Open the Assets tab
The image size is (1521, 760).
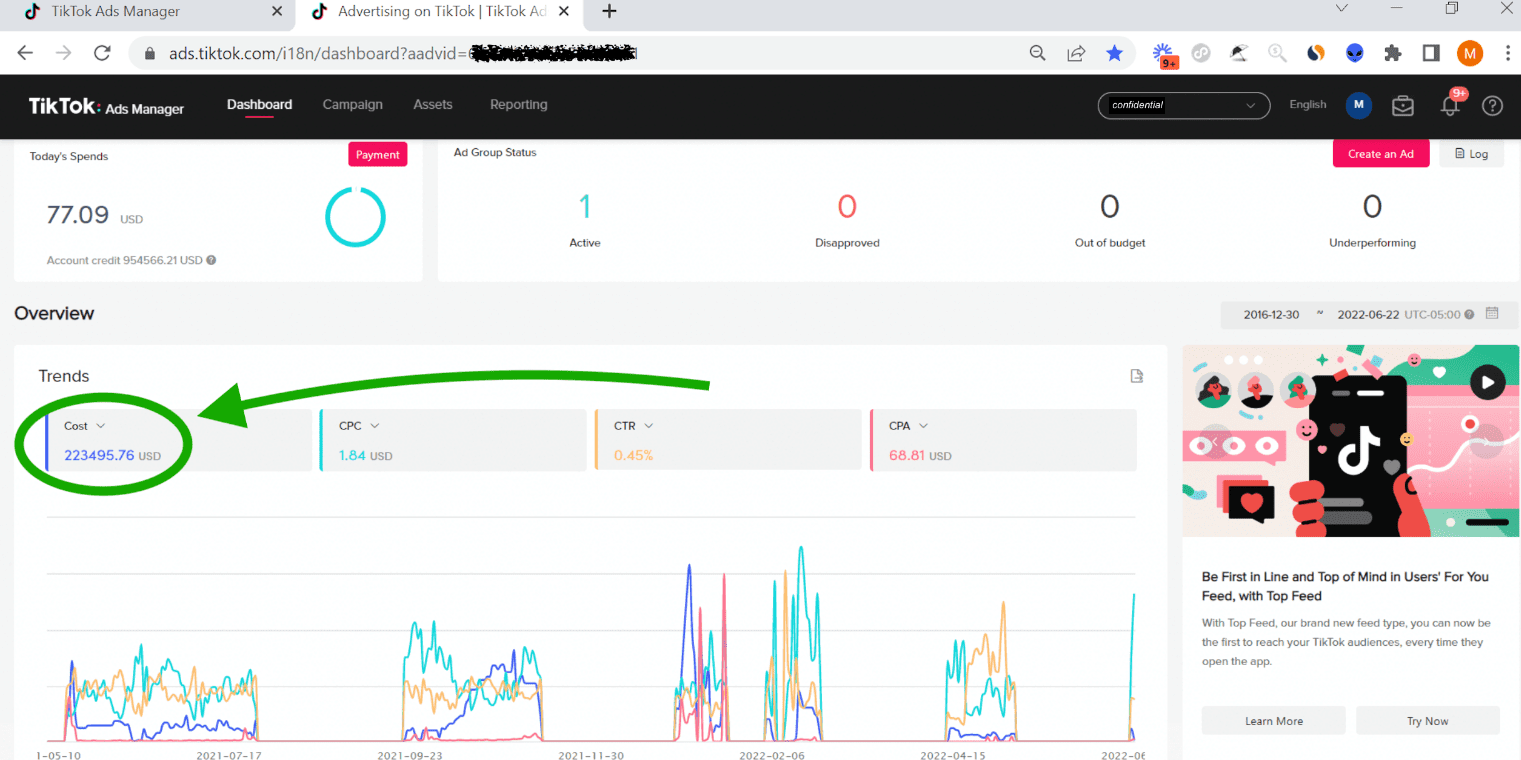432,104
